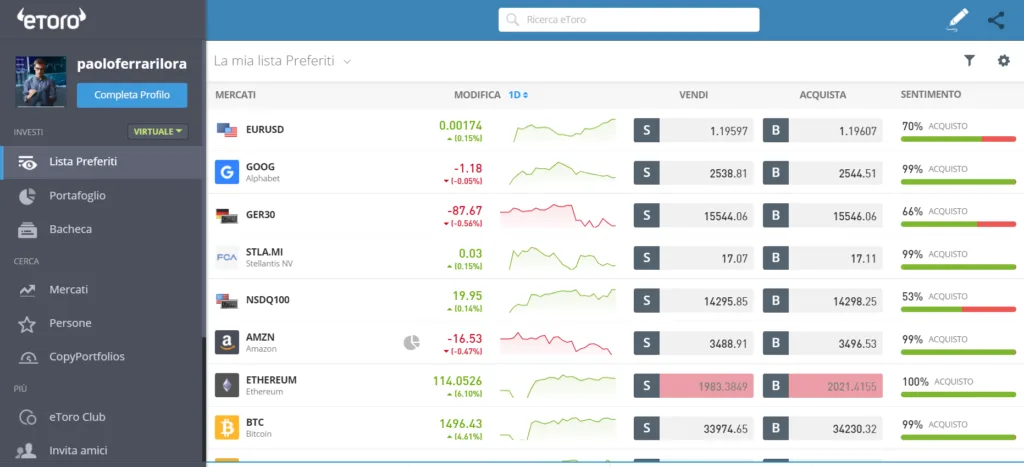1024x467 pixels.
Task: Click the Invita amici people icon
Action: pos(26,451)
